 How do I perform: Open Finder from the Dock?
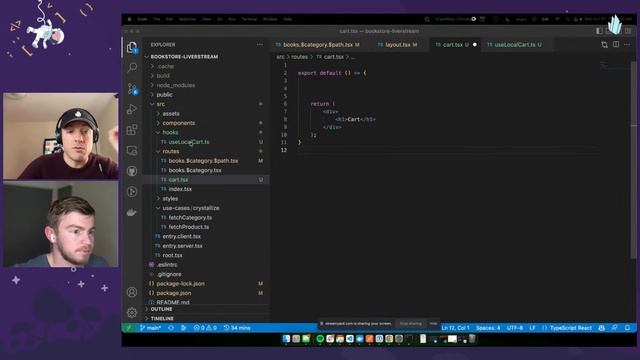click(x=286, y=339)
